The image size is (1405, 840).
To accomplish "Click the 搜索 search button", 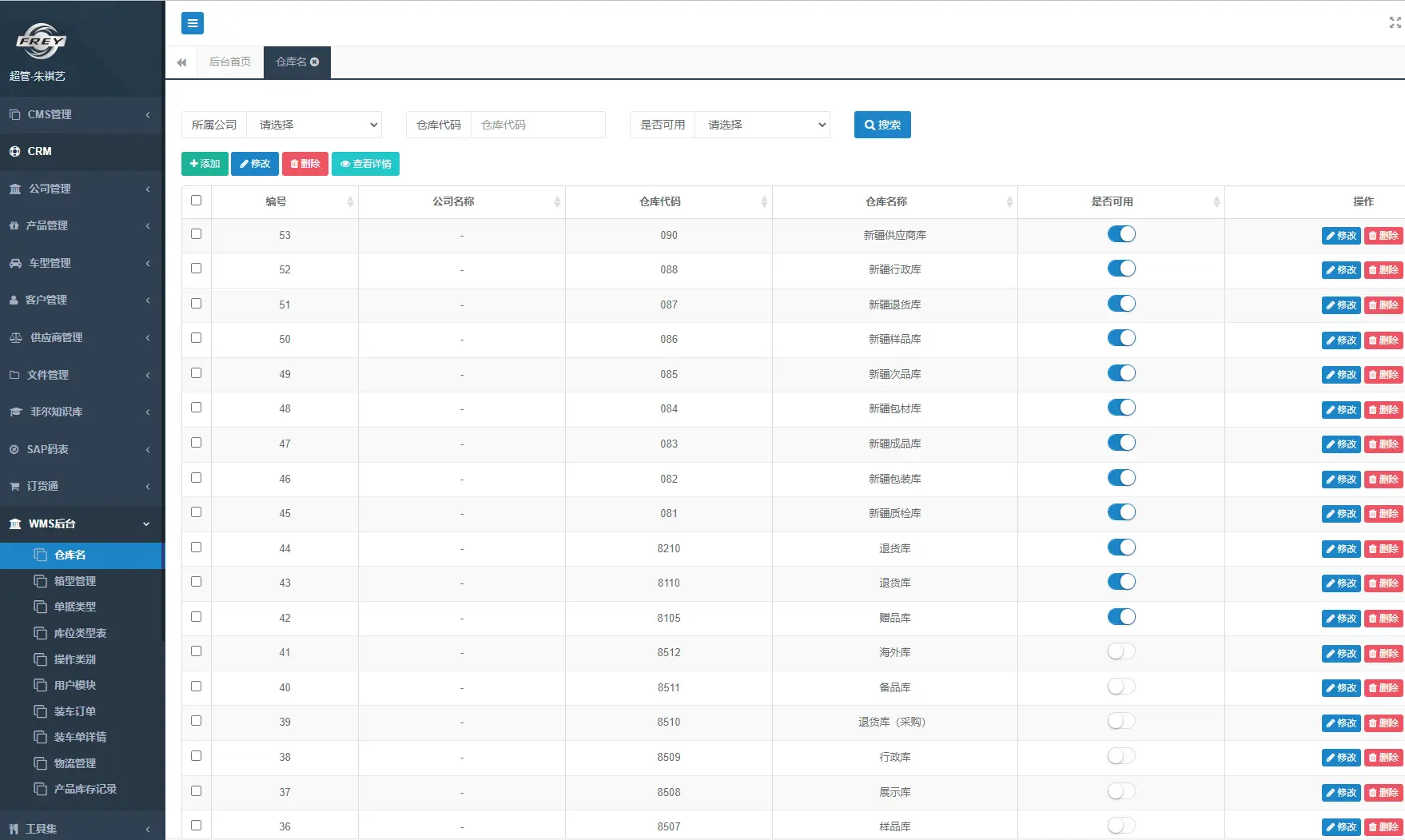I will pyautogui.click(x=882, y=125).
